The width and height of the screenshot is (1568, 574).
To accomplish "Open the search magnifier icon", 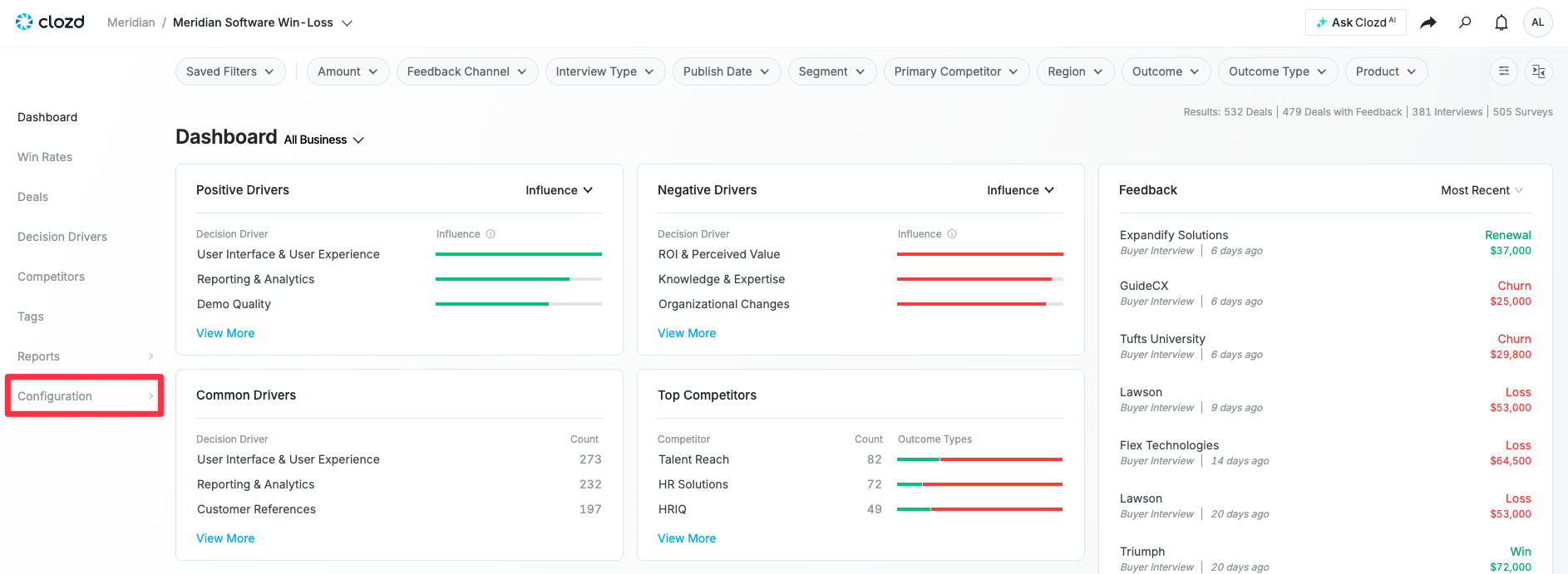I will pos(1465,22).
